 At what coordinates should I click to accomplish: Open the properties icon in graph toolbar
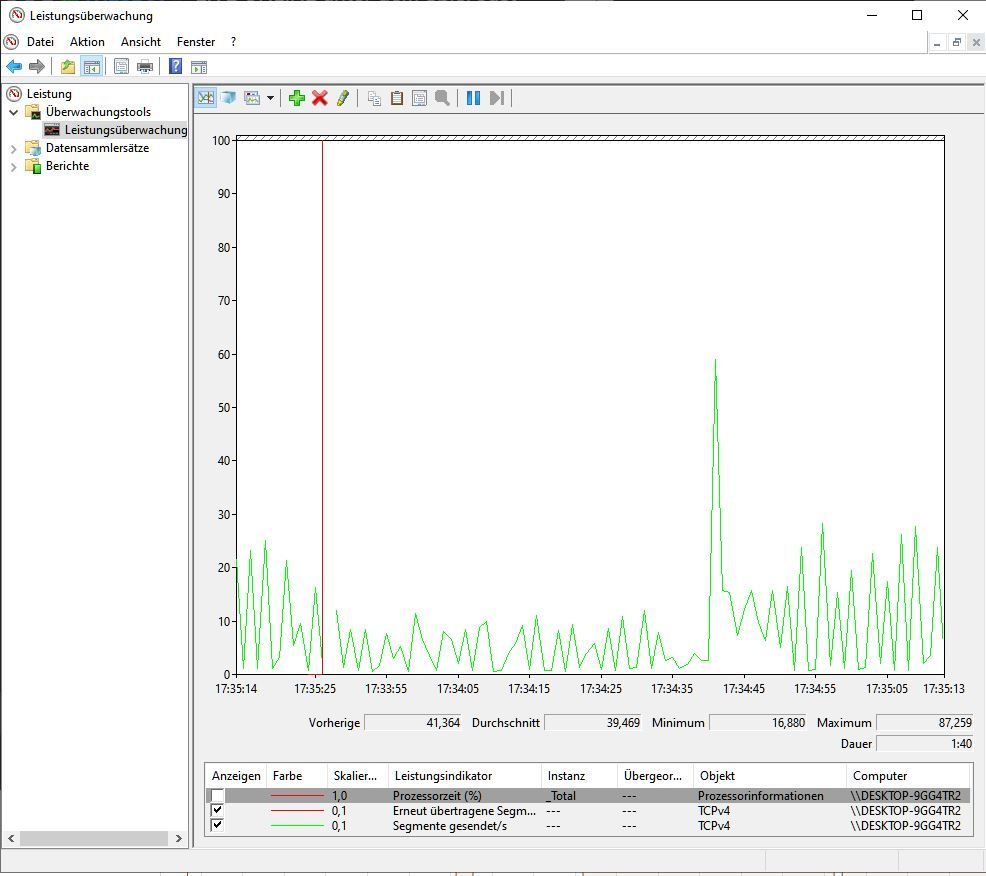coord(420,98)
